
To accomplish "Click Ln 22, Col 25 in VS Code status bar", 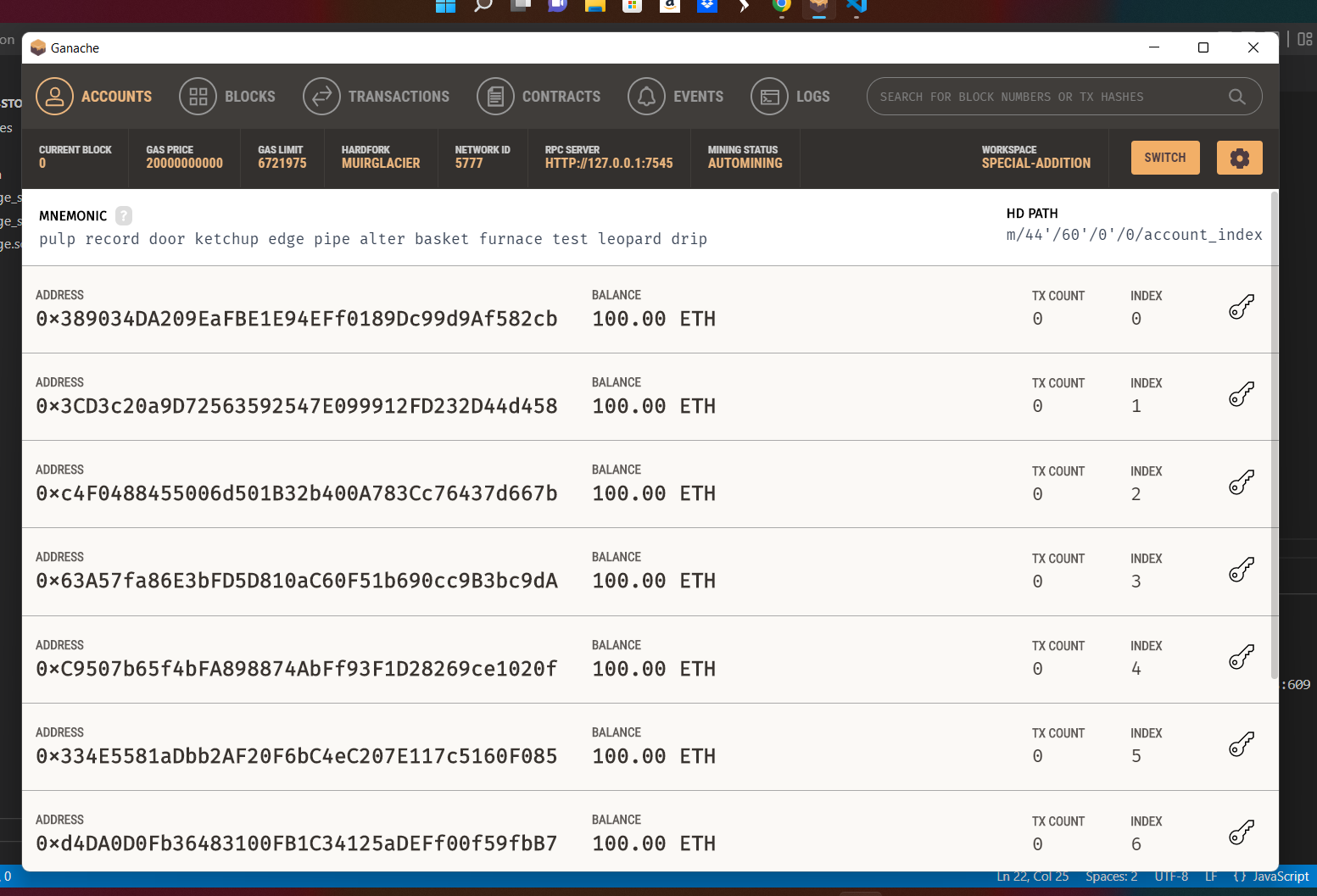I will click(x=1032, y=877).
